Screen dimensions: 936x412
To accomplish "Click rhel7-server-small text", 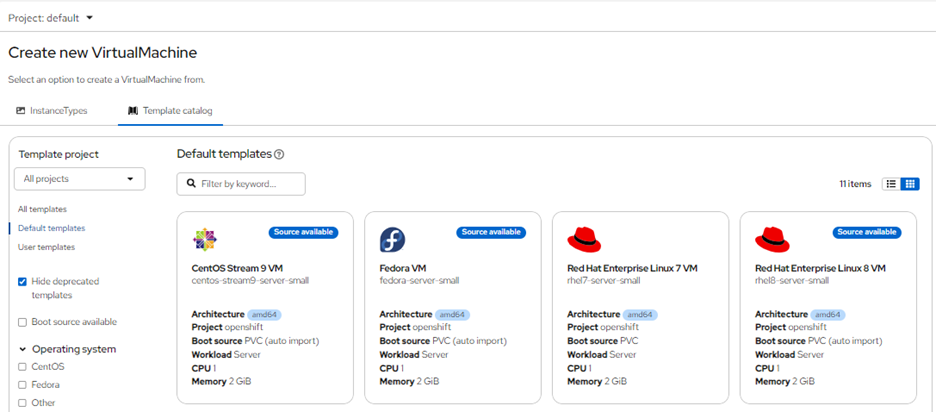I will click(604, 280).
